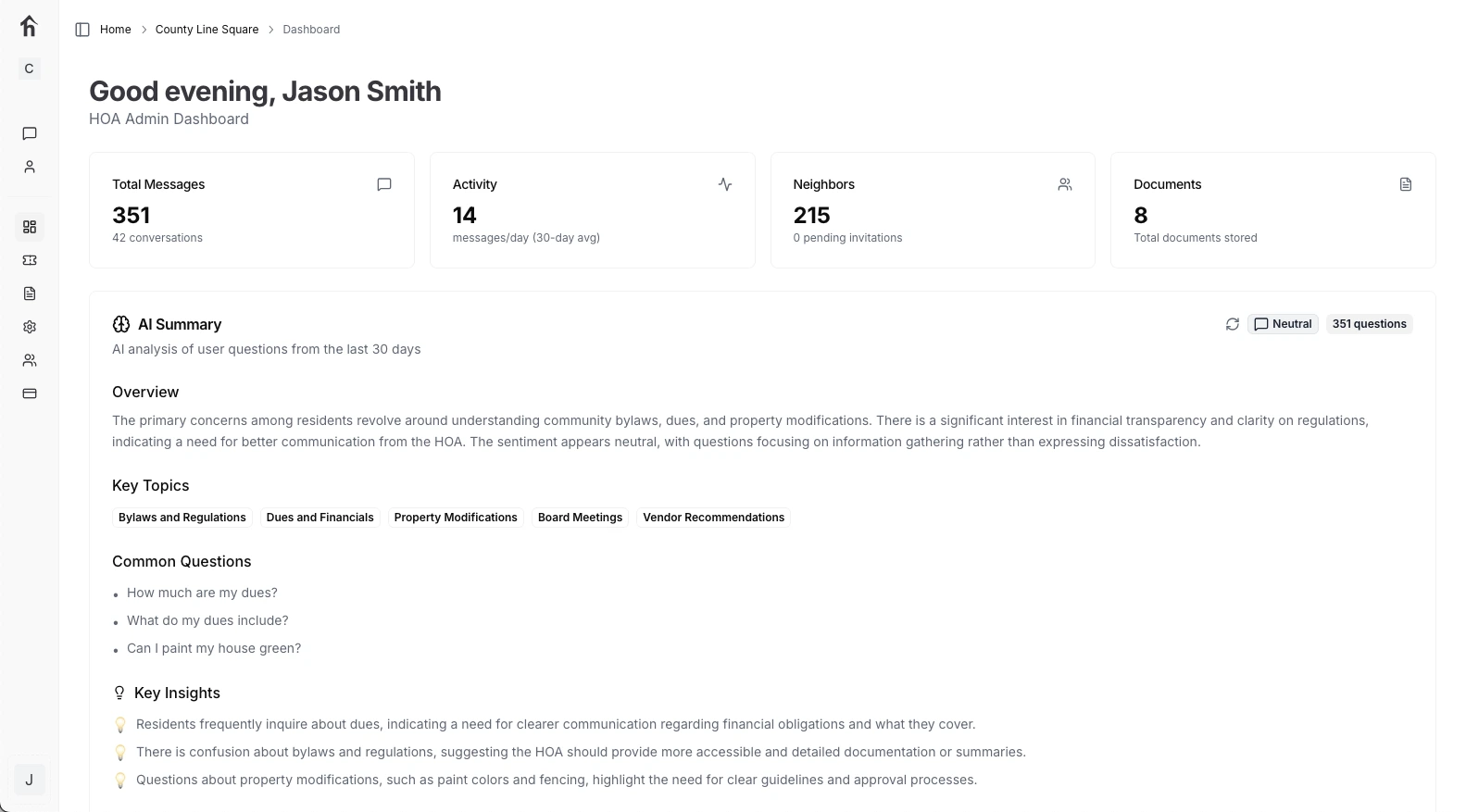This screenshot has width=1466, height=812.
Task: Open the billing card sidebar icon
Action: [x=30, y=394]
